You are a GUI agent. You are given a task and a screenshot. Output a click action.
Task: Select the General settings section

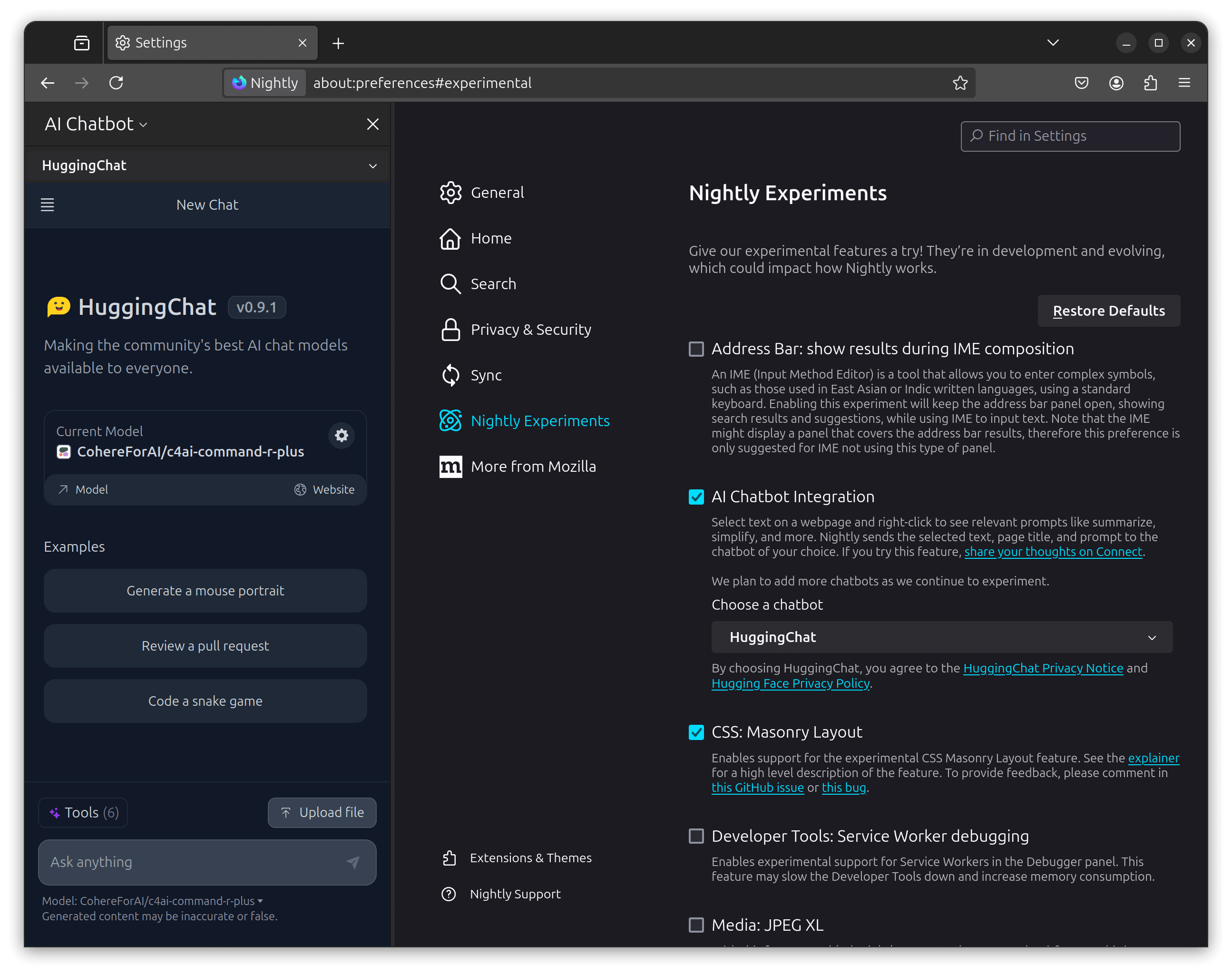point(497,192)
